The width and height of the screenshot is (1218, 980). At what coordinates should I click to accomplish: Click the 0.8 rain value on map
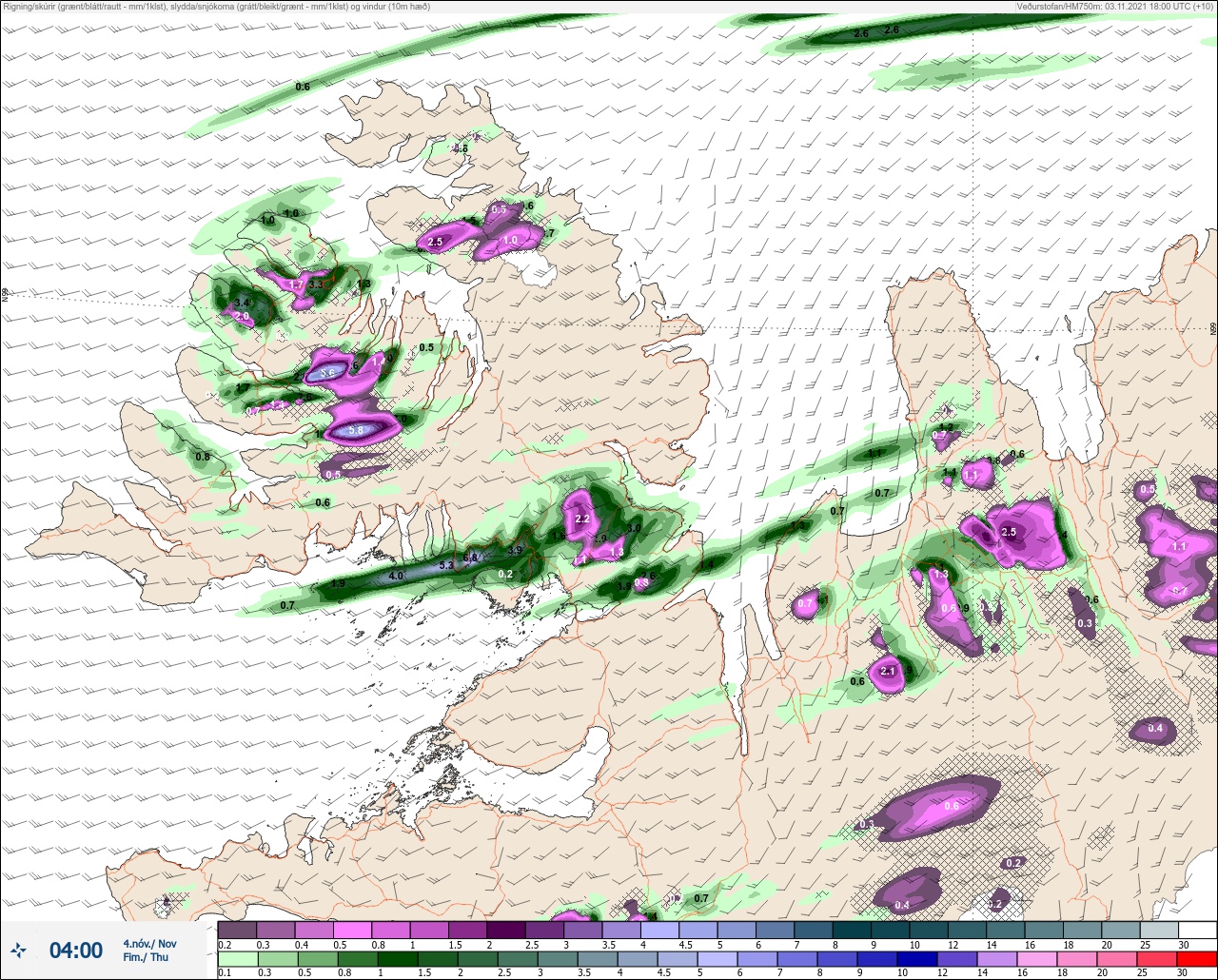[x=202, y=457]
